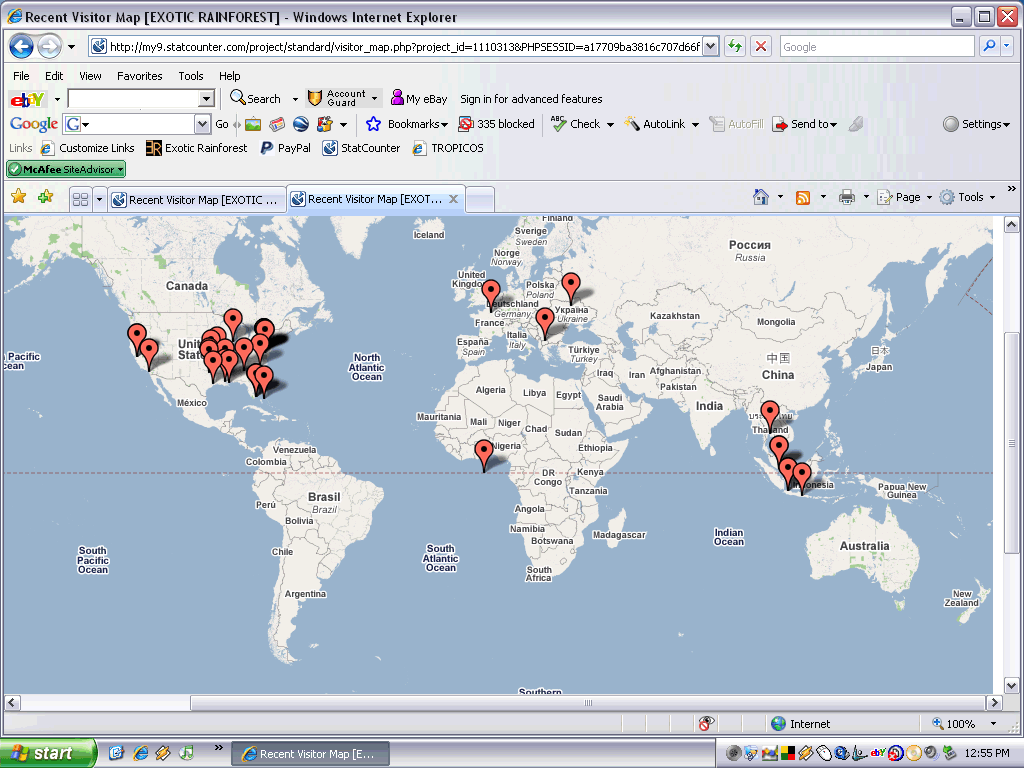Click the Add to Favorites icon
This screenshot has width=1024, height=768.
click(45, 197)
